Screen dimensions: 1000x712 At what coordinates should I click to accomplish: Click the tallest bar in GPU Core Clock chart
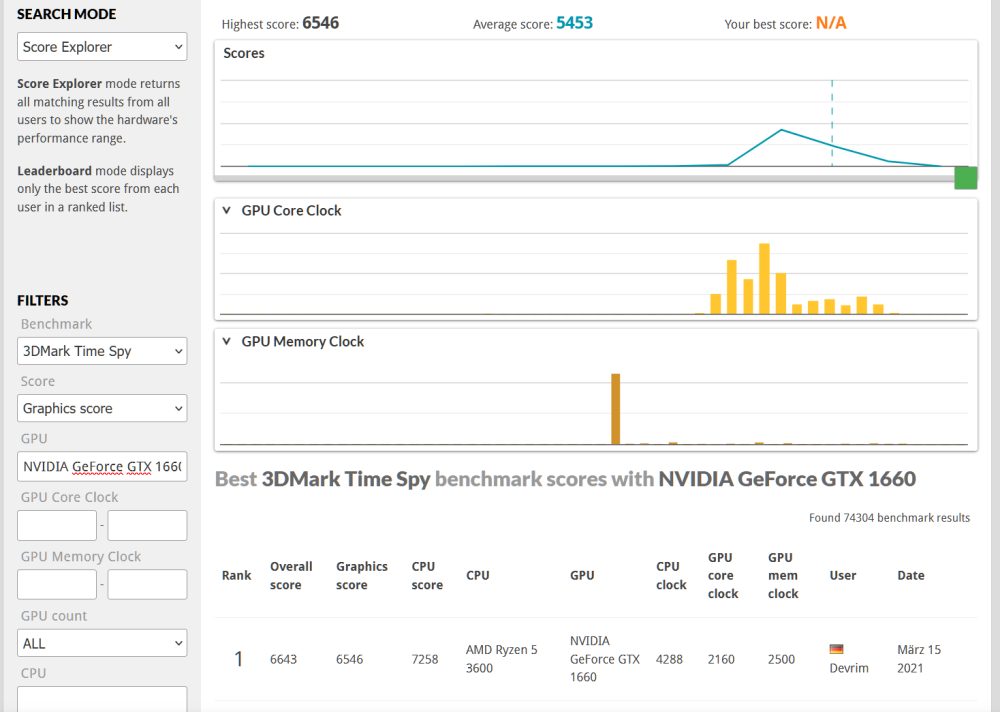click(x=764, y=279)
